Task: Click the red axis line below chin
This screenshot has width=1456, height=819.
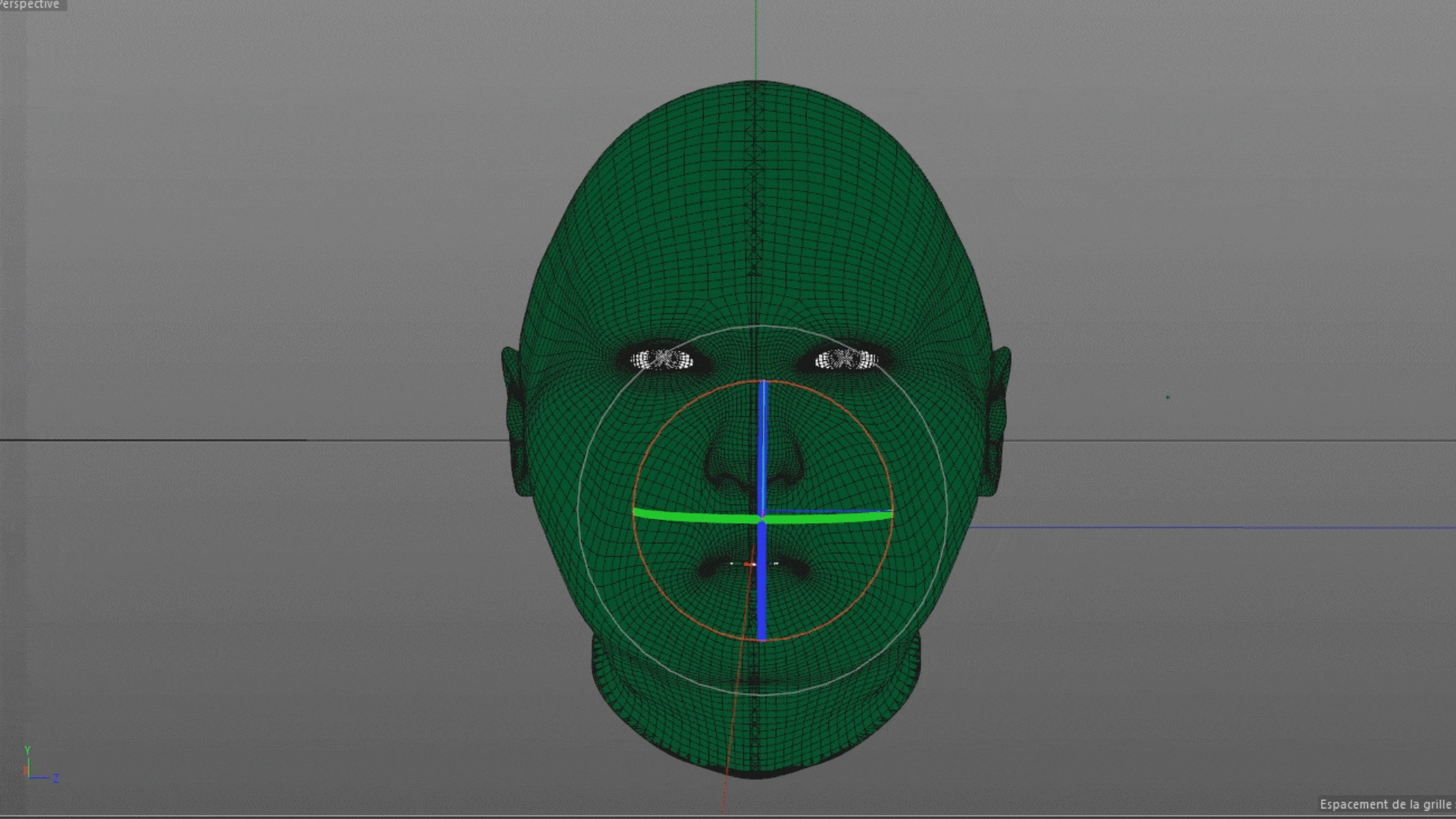Action: (726, 792)
